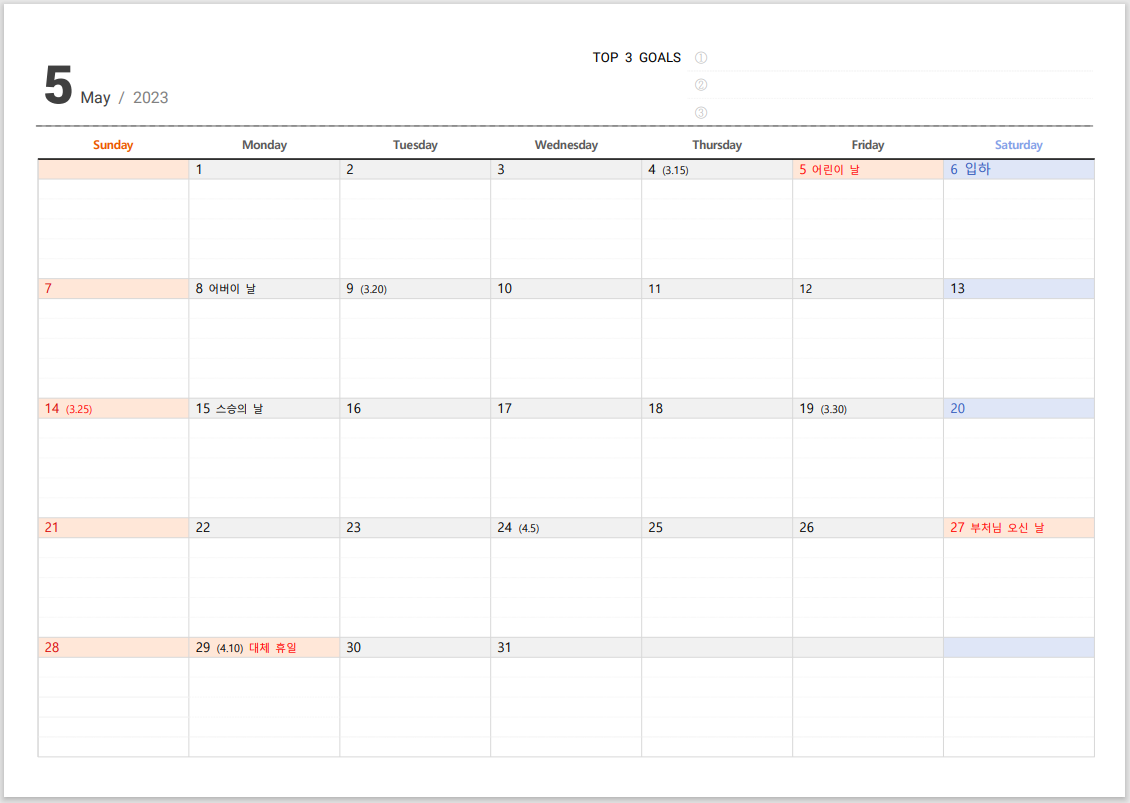Select date 2 cell header
Image resolution: width=1130 pixels, height=803 pixels.
pos(415,169)
